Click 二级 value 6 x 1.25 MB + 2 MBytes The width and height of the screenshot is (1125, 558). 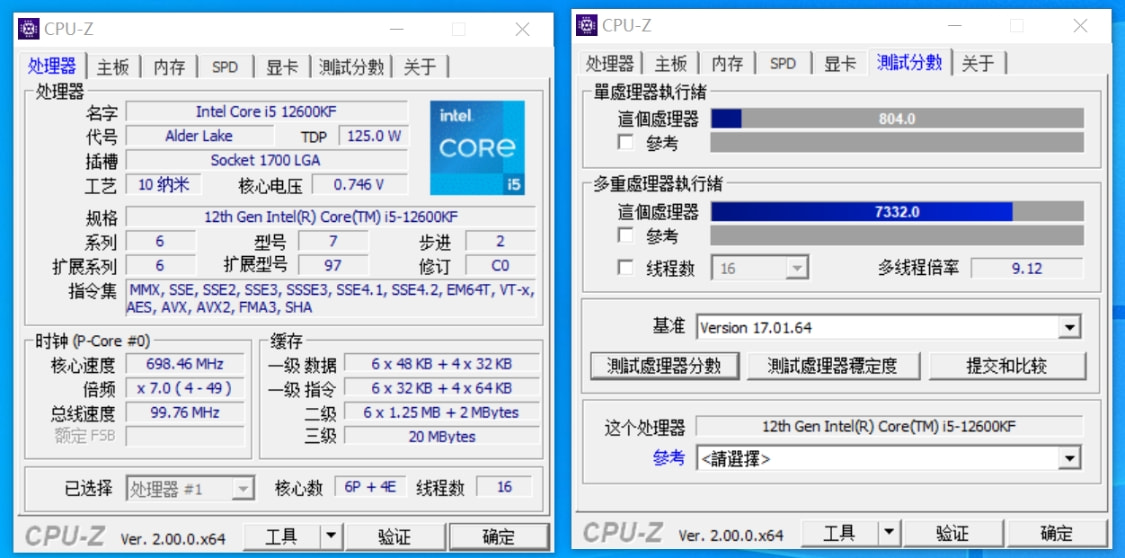442,412
